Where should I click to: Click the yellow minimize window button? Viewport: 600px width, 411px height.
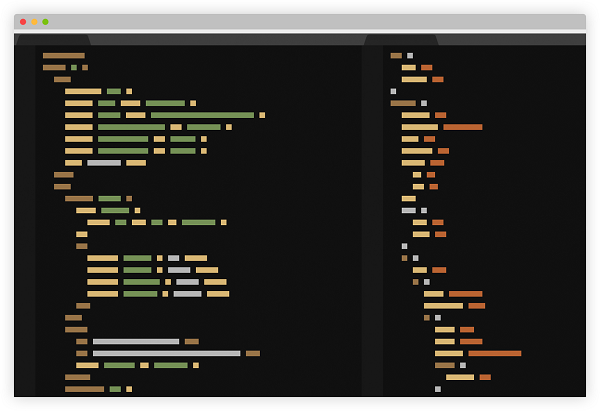[34, 21]
